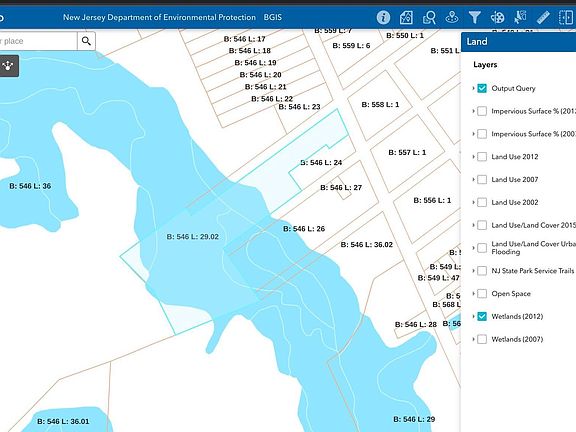Expand the NJ State Park Service Trails arrow

(474, 271)
